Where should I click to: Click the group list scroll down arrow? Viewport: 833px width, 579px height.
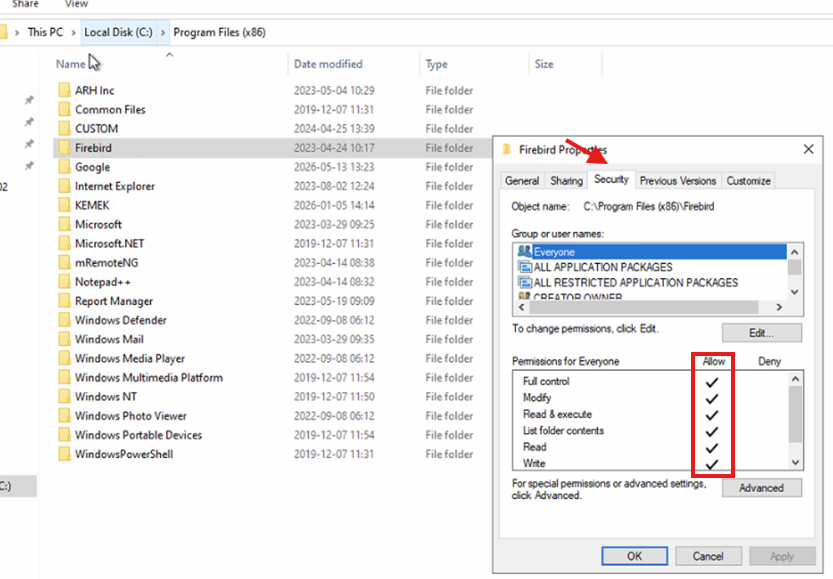click(x=795, y=292)
